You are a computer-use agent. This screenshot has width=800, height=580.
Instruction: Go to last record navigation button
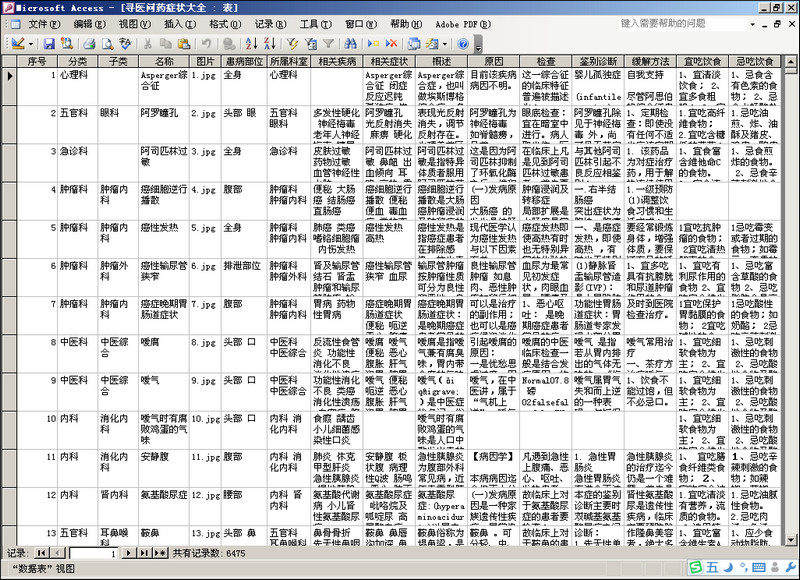[144, 553]
